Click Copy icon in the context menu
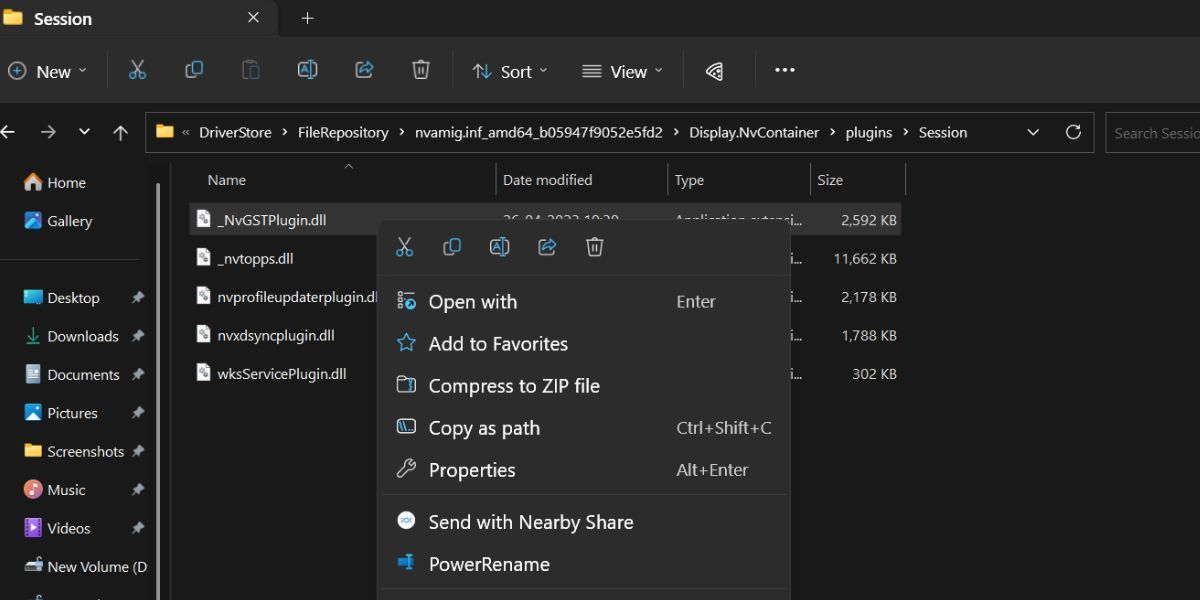The image size is (1200, 600). click(452, 247)
